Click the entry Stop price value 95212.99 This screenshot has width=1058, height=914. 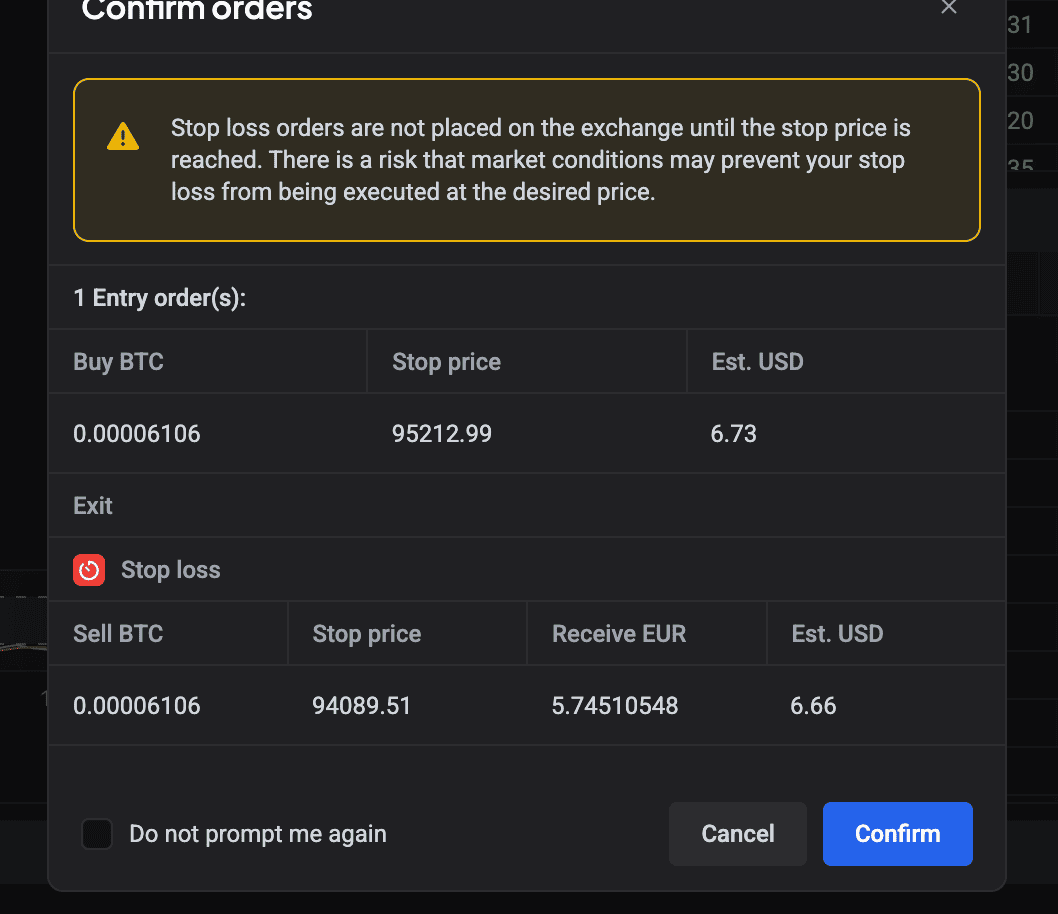pos(442,433)
